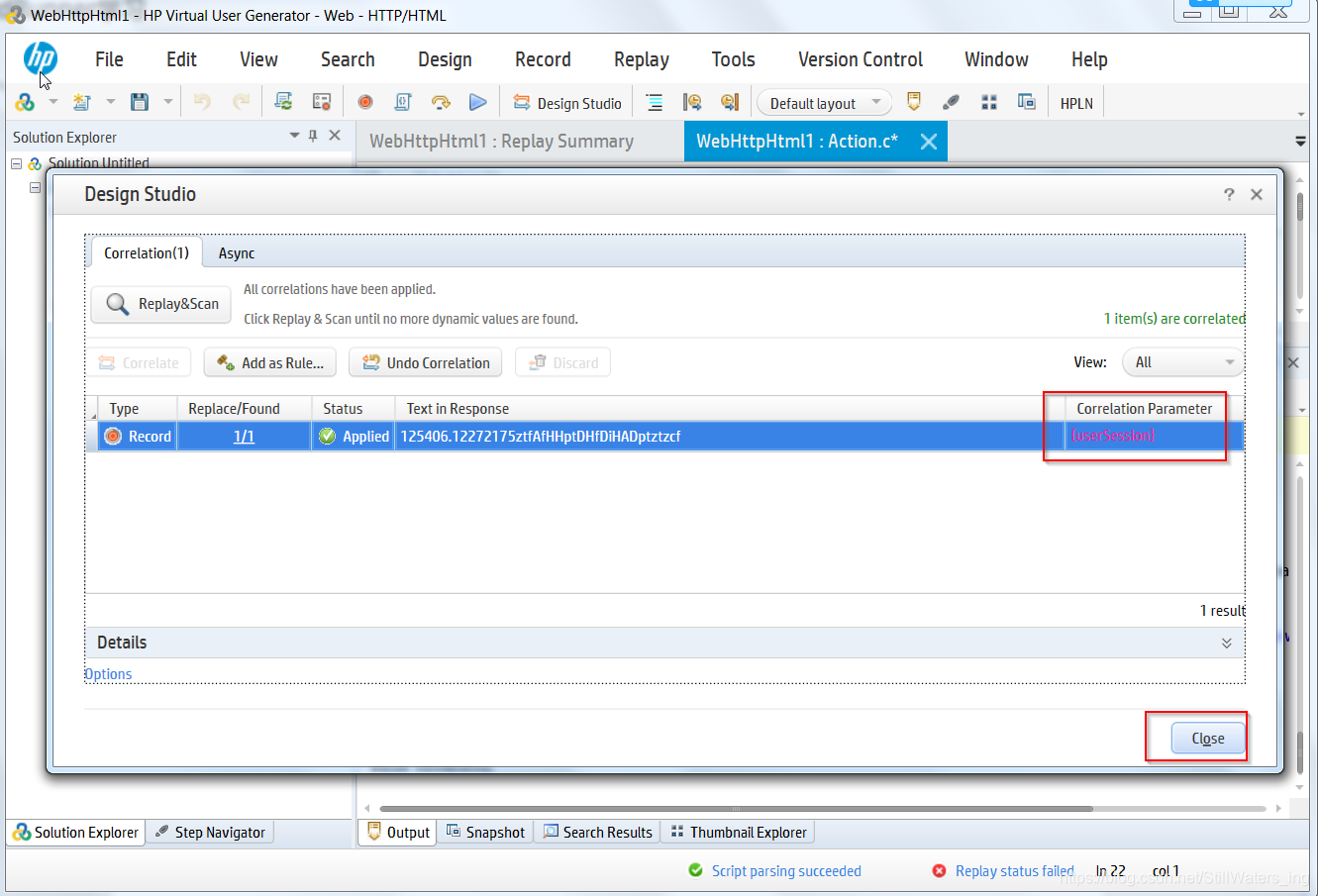Click the HPLN toolbar button

[x=1076, y=103]
